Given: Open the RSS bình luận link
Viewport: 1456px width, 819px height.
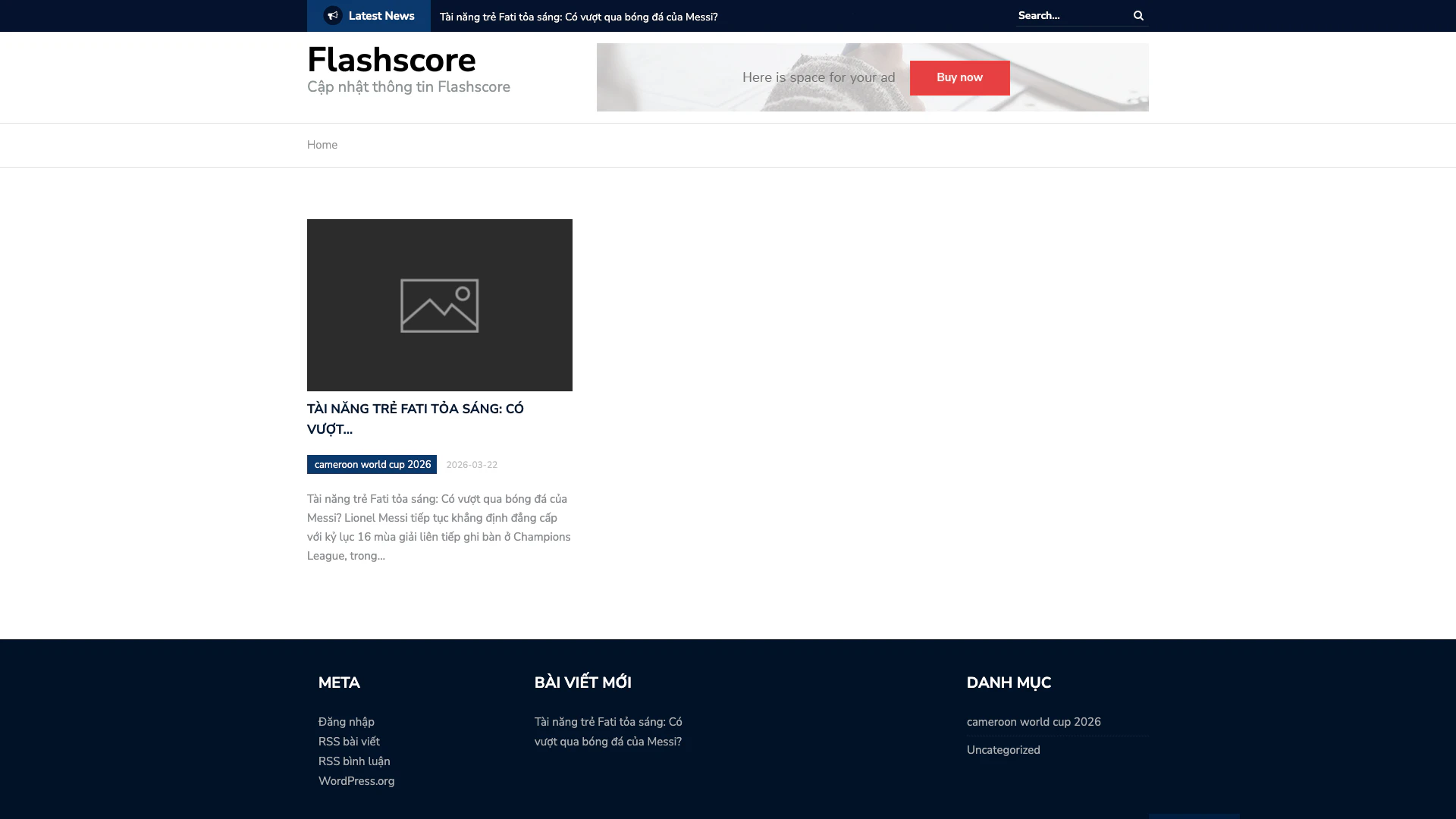Looking at the screenshot, I should click(x=354, y=761).
